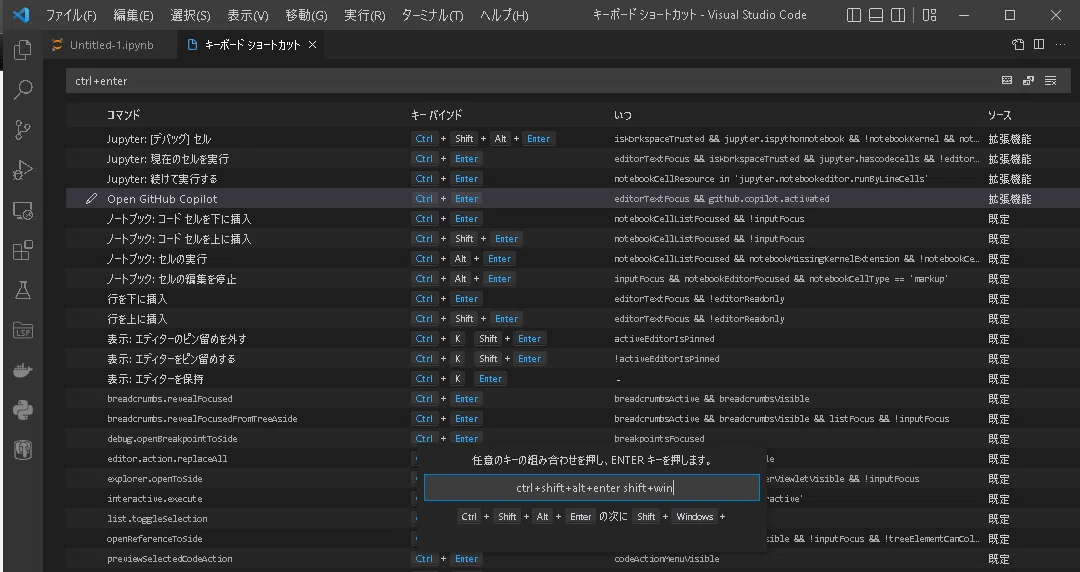Click the pencil edit icon for Open GitHub Copilot
The height and width of the screenshot is (572, 1080).
91,198
